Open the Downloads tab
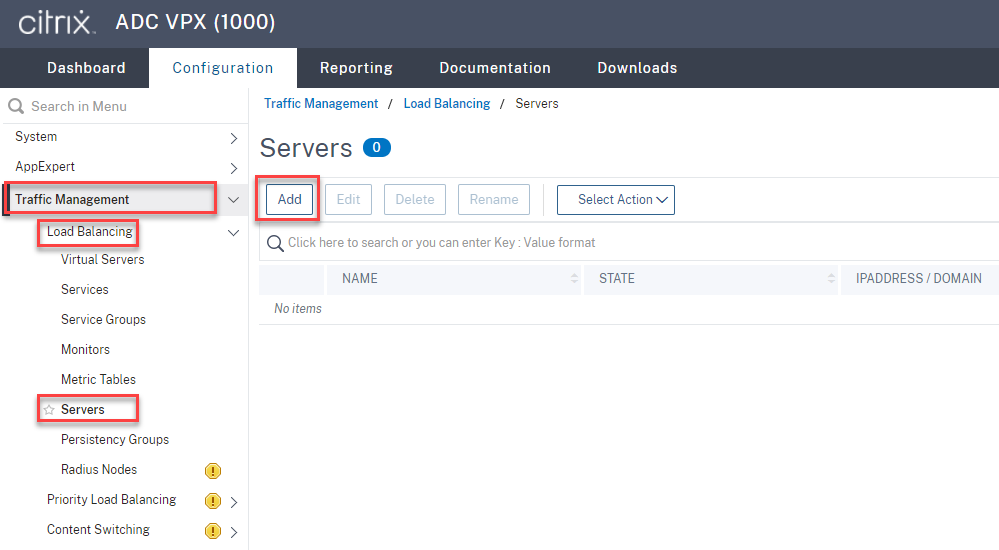 [x=637, y=68]
